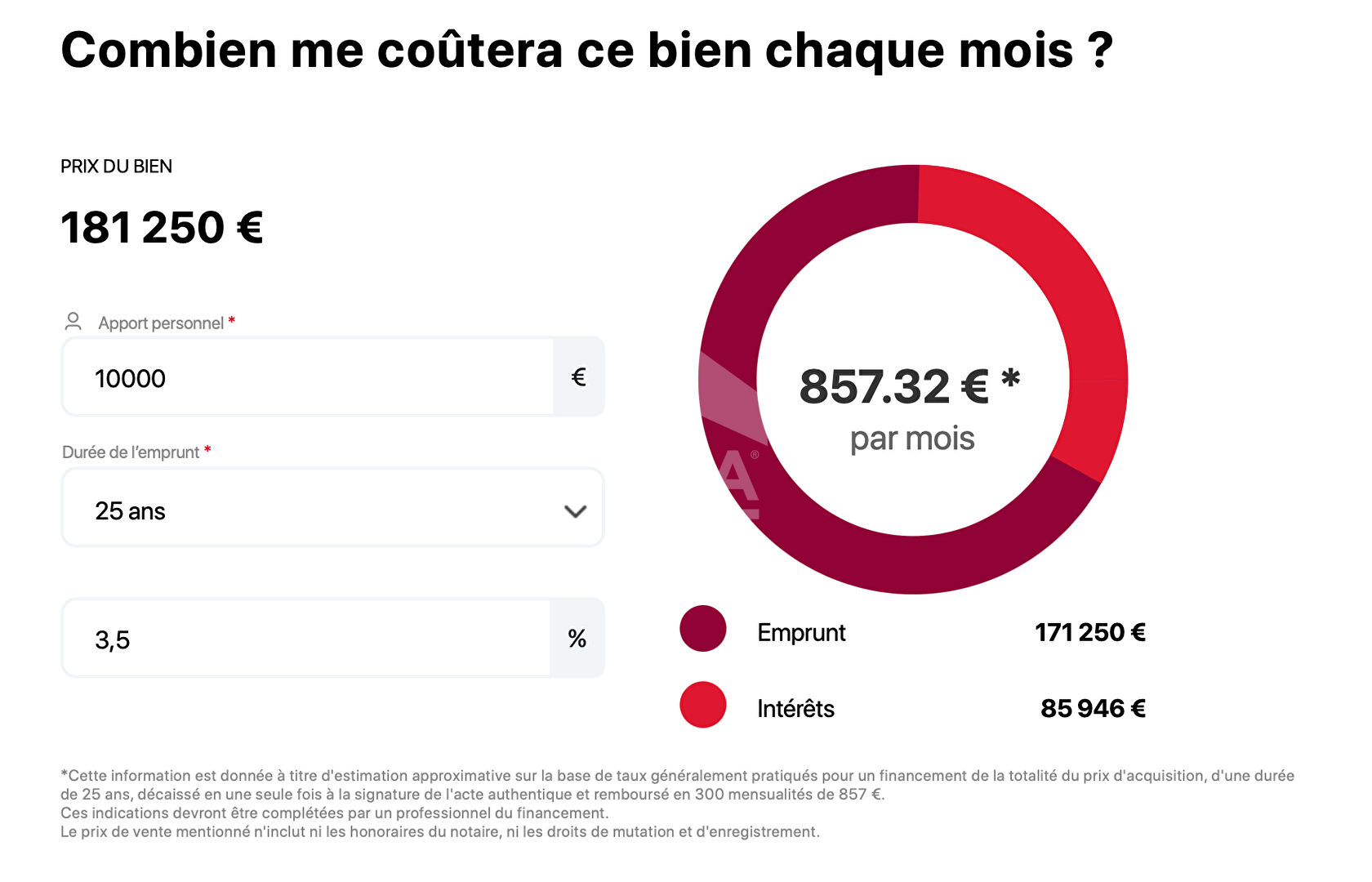Focus the Apport personnel input showing 10000
This screenshot has width=1372, height=882.
[310, 377]
